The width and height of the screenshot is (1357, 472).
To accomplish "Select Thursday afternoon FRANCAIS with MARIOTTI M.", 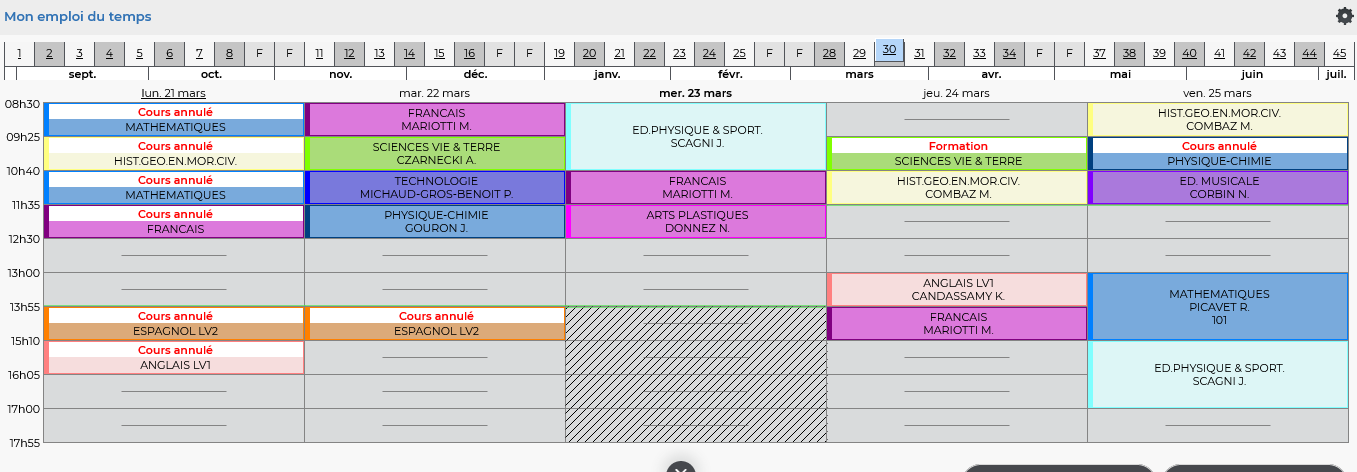I will click(x=957, y=323).
